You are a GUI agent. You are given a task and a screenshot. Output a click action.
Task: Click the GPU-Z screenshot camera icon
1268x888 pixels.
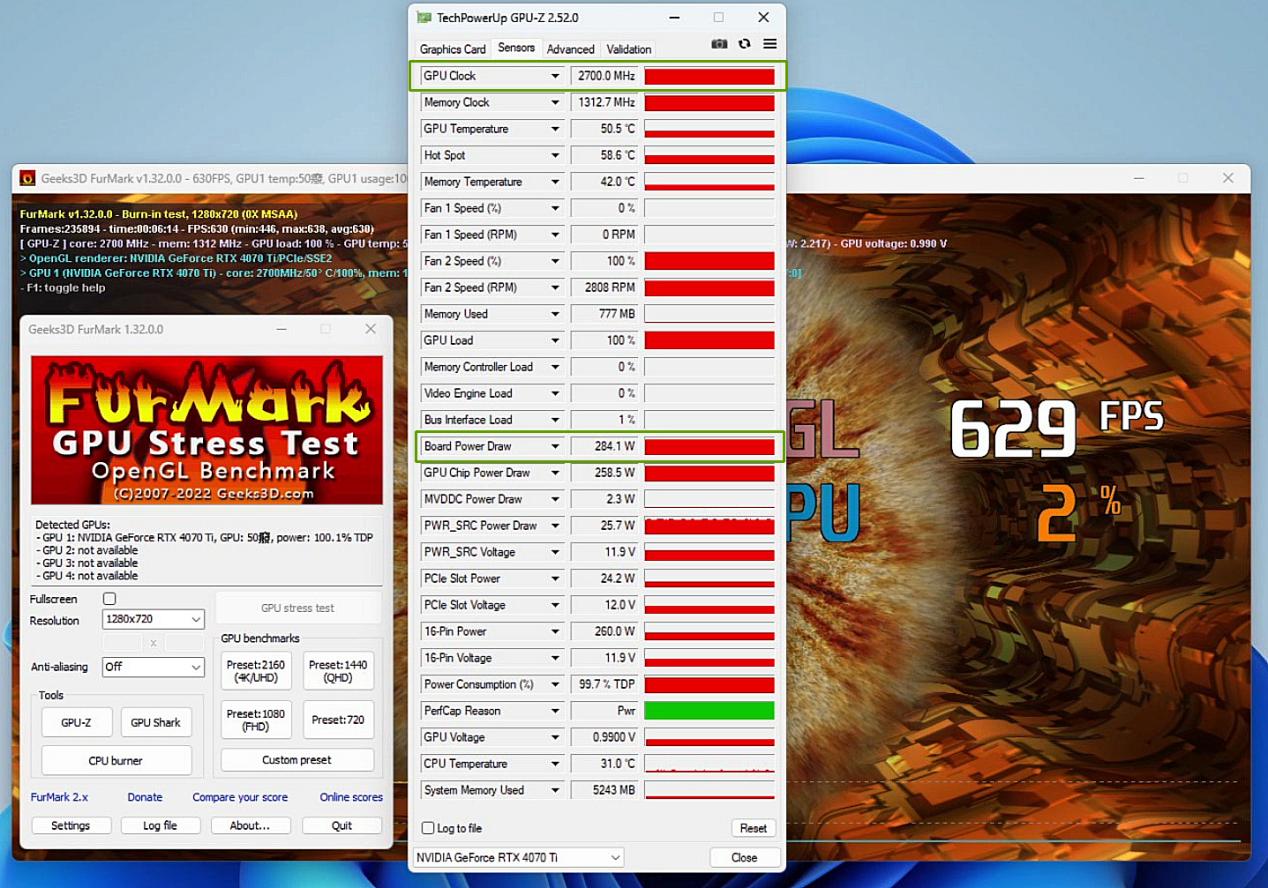pos(719,44)
